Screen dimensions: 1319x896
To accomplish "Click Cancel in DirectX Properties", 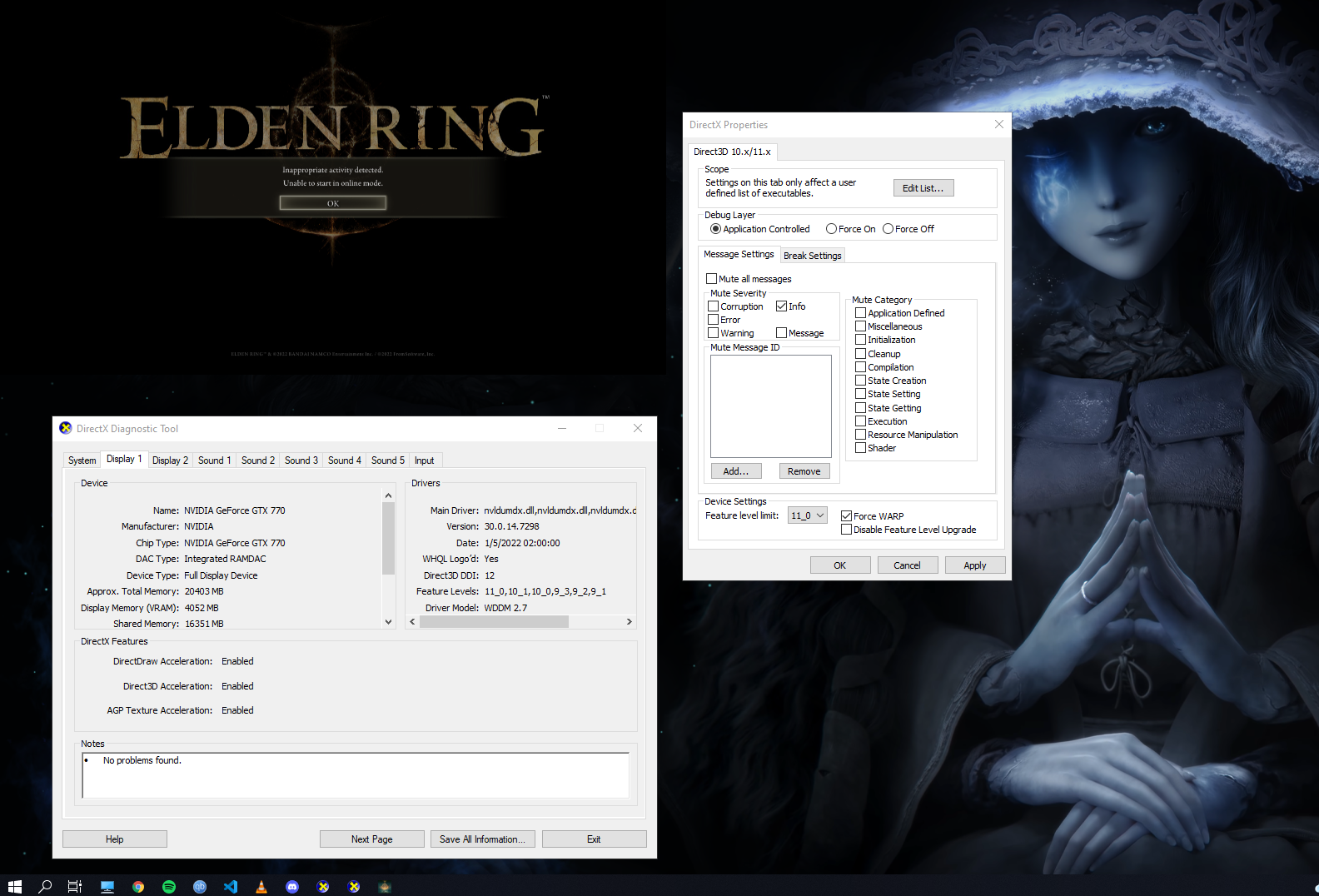I will 908,565.
